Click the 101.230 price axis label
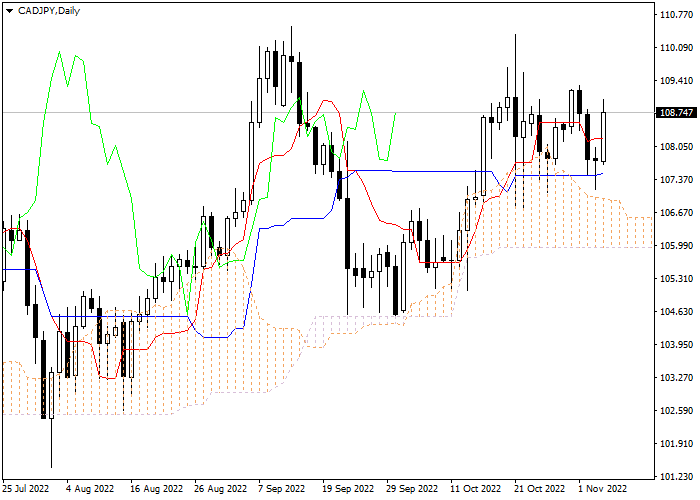Viewport: 700px width, 500px height. [676, 477]
